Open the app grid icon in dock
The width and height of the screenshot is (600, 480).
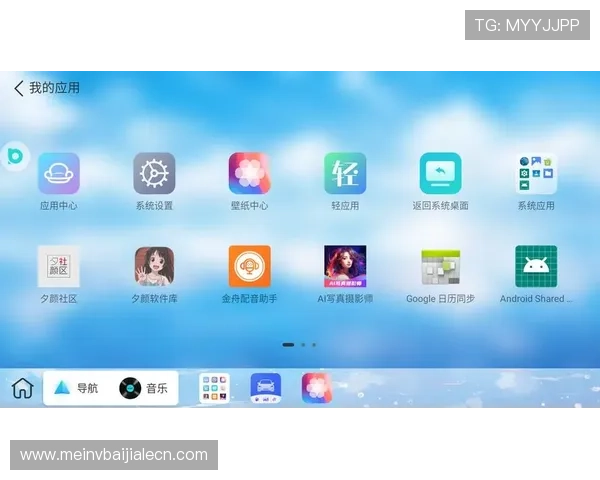(214, 388)
